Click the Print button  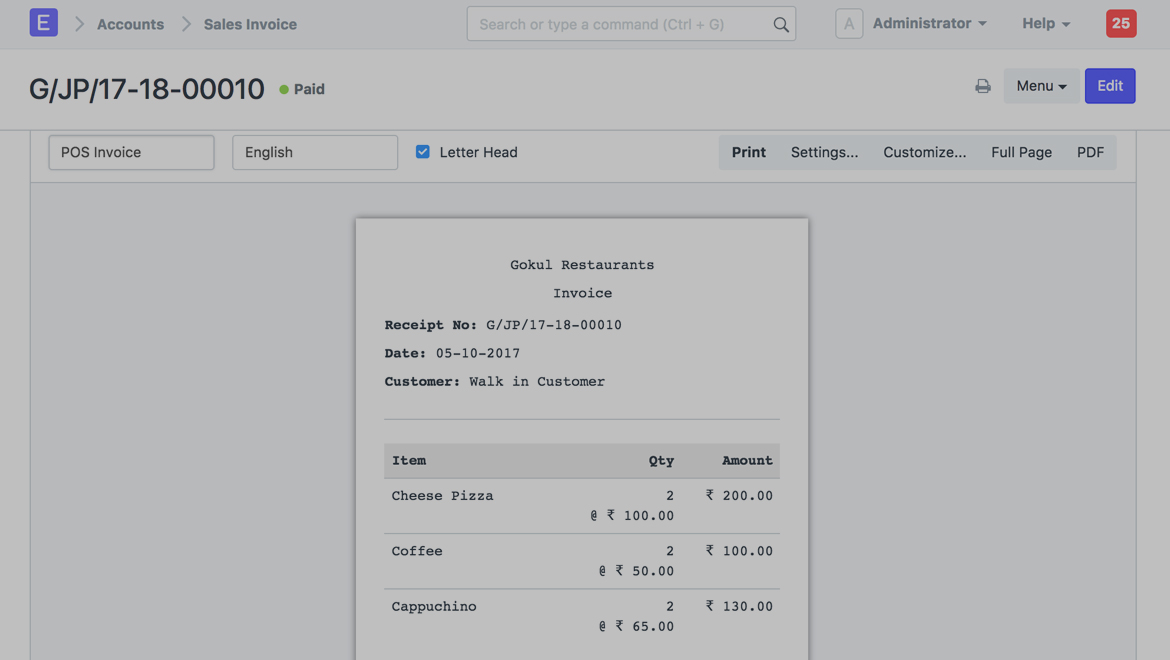click(748, 152)
